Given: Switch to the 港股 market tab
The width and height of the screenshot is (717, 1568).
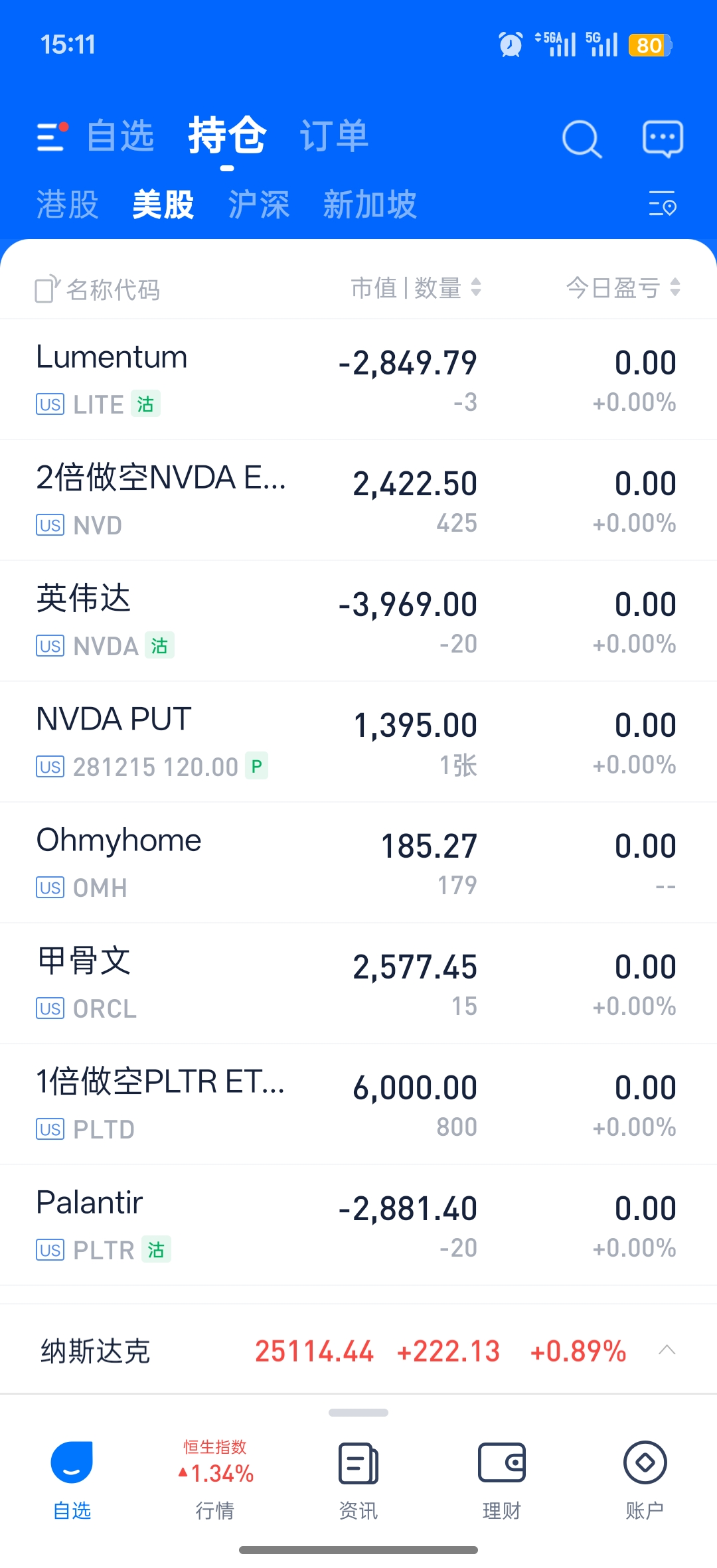Looking at the screenshot, I should coord(68,204).
